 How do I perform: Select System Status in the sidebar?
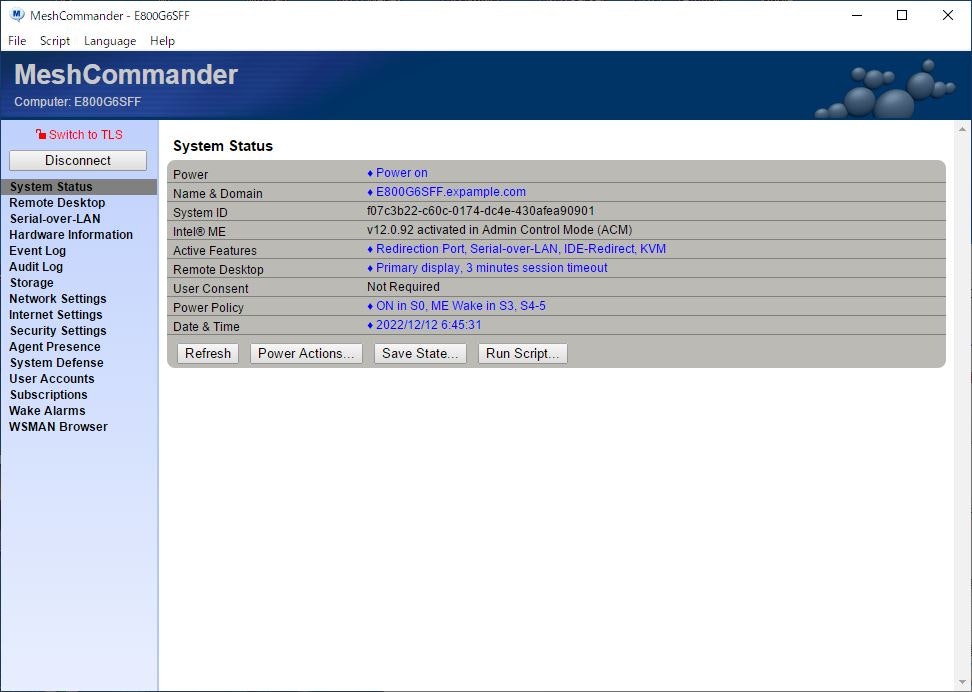tap(79, 187)
